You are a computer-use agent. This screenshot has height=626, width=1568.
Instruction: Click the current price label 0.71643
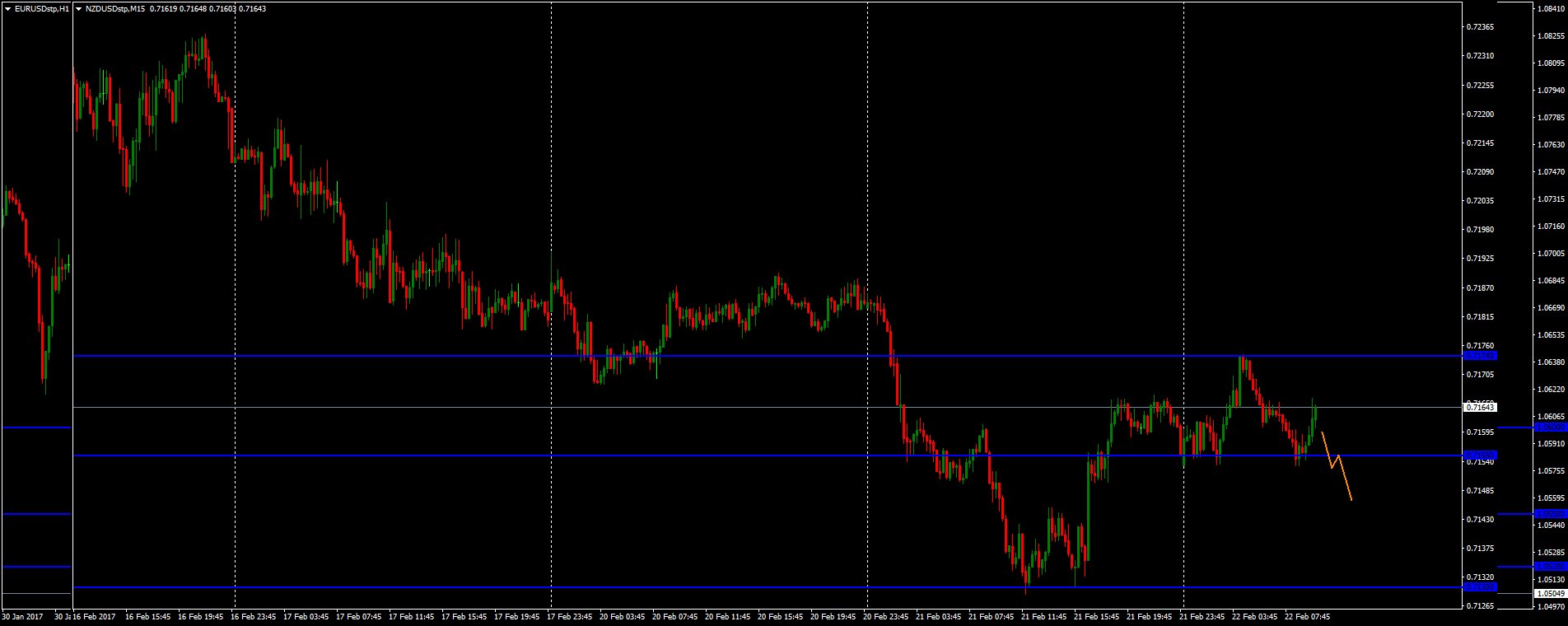[1480, 407]
